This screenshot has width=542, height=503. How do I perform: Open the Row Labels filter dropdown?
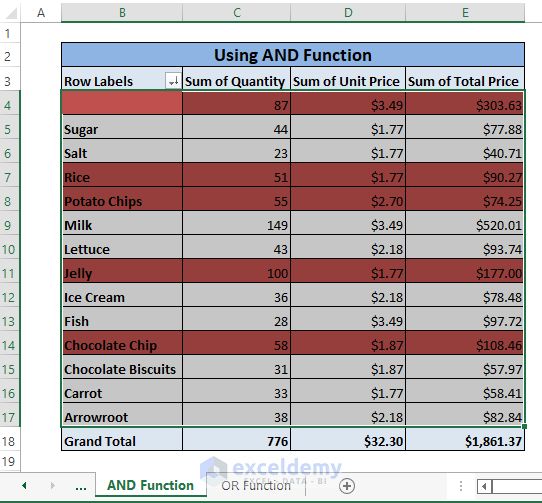pyautogui.click(x=173, y=81)
